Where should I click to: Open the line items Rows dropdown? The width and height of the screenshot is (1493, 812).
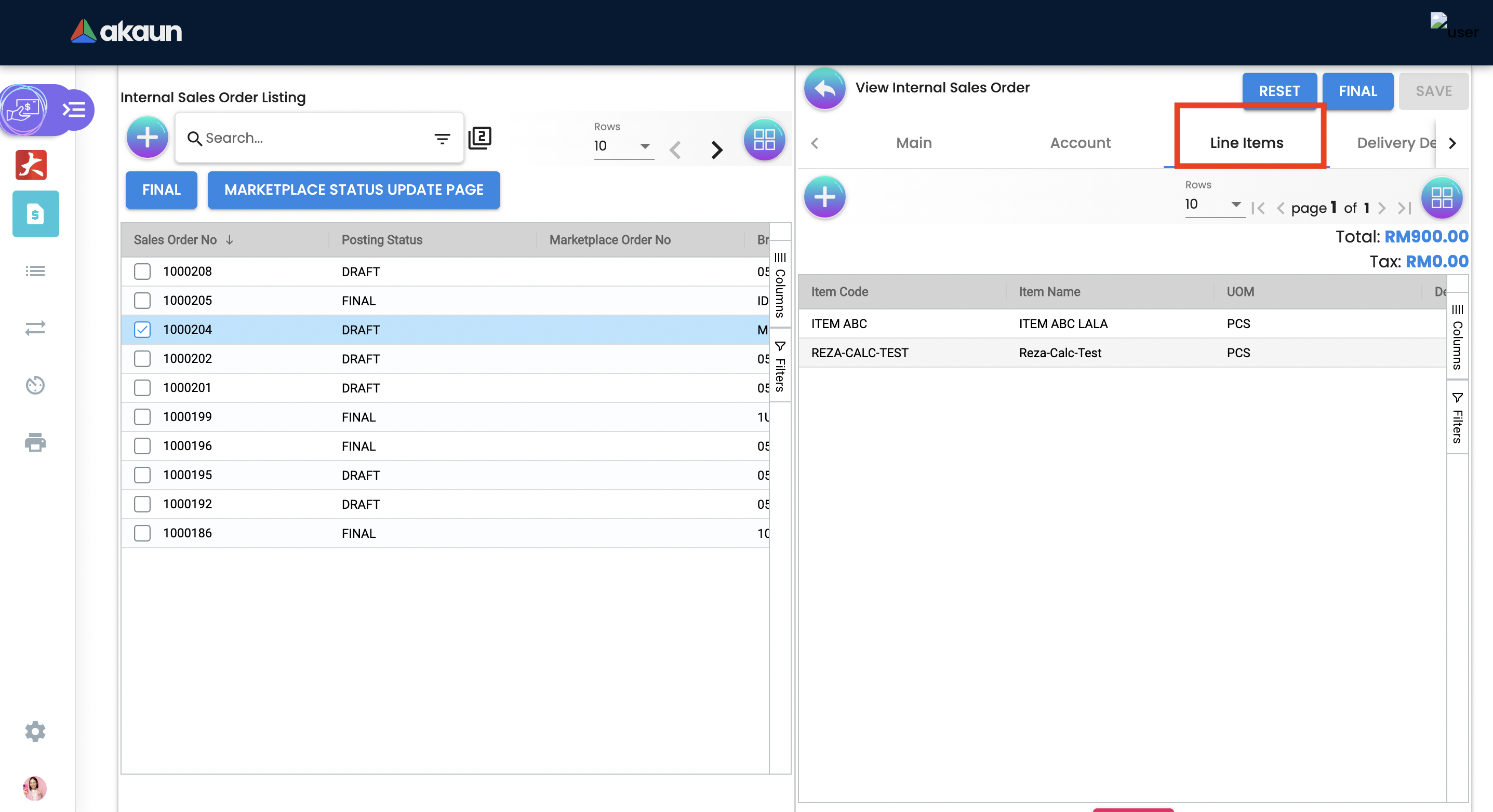1214,205
